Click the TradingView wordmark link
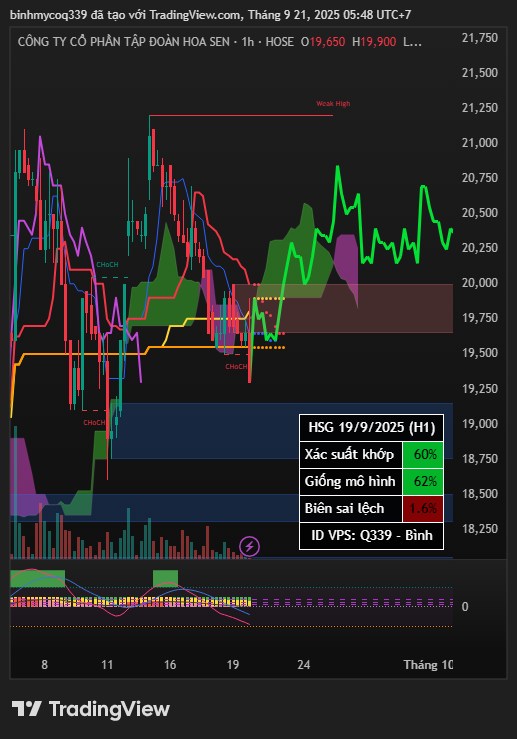The width and height of the screenshot is (517, 739). [x=109, y=709]
